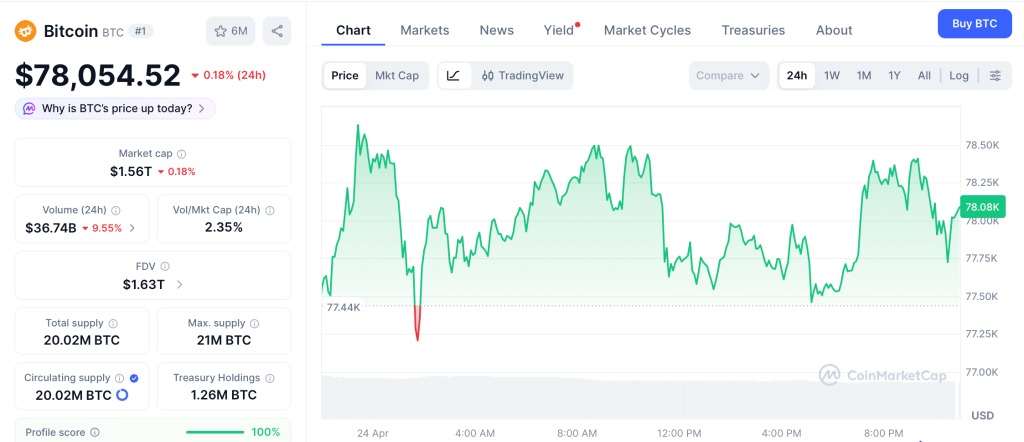Click the line chart type icon

[x=453, y=75]
